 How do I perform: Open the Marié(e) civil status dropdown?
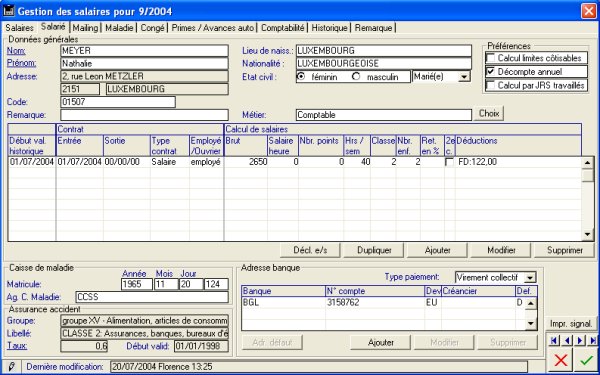click(x=464, y=77)
